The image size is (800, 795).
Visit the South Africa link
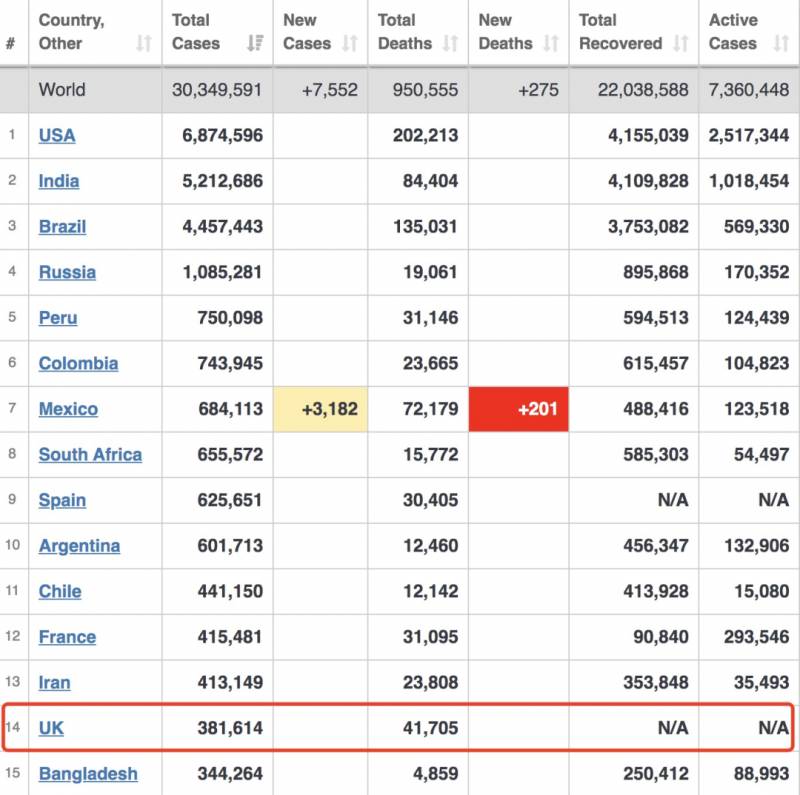[90, 454]
